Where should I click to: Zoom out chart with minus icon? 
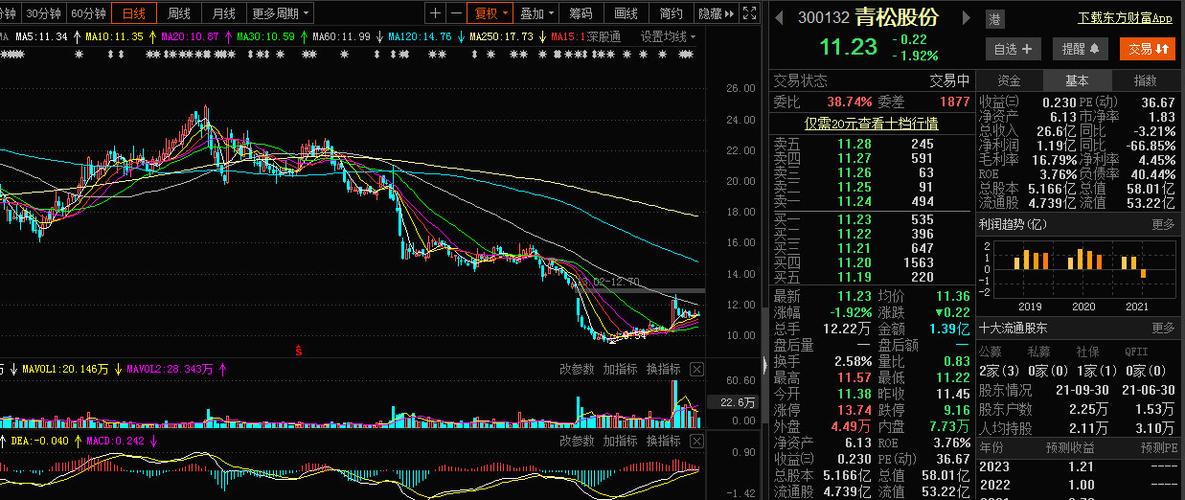point(456,13)
